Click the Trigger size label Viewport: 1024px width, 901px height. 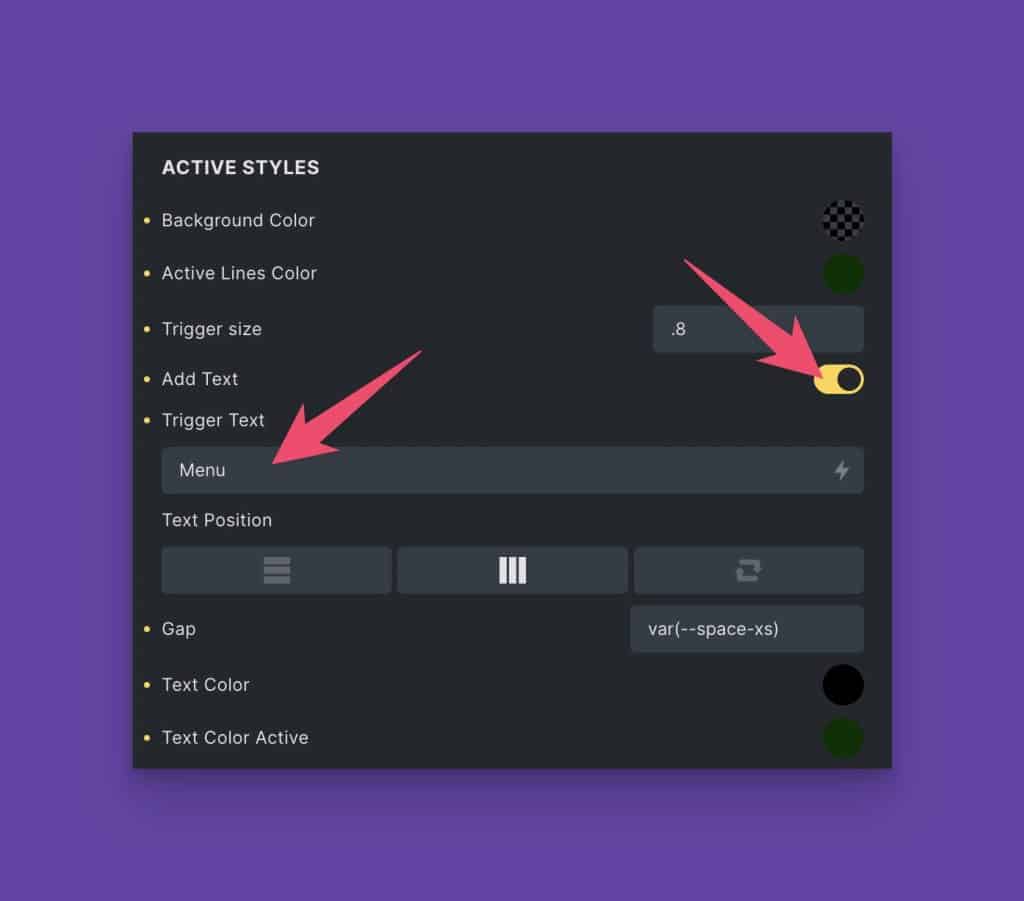coord(212,329)
